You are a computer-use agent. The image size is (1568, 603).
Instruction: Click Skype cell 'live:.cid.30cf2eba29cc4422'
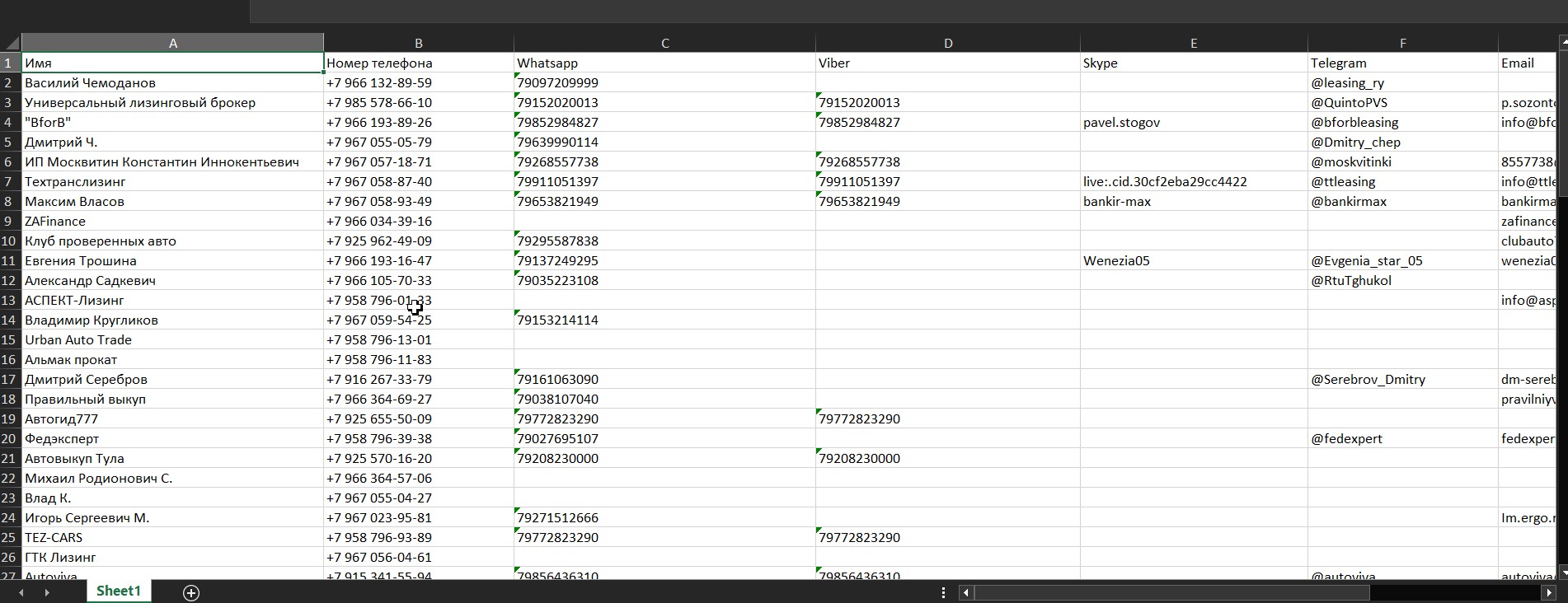pos(1194,181)
